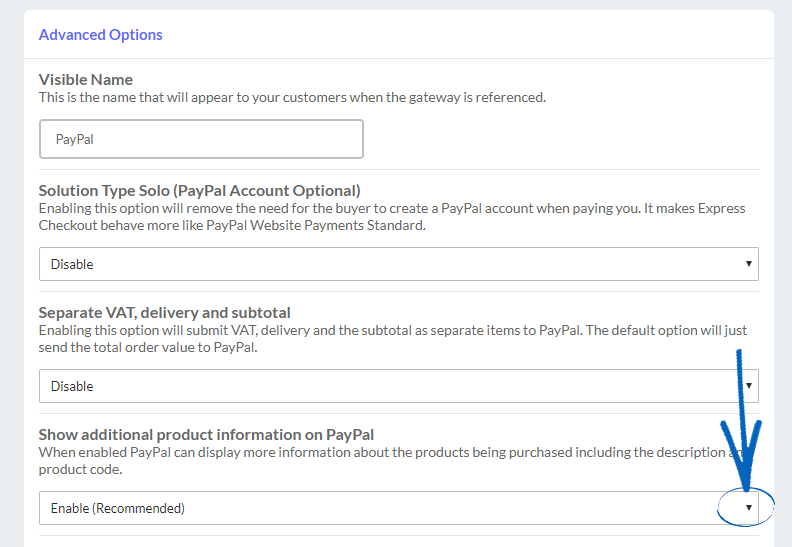The height and width of the screenshot is (547, 792).
Task: Click the Visible Name input field
Action: (201, 139)
